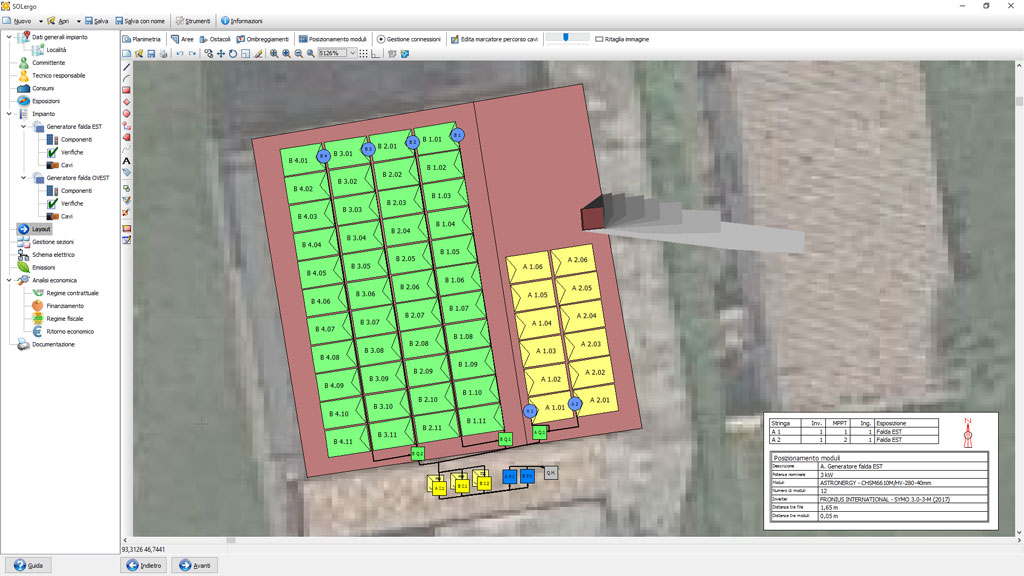The height and width of the screenshot is (576, 1024).
Task: Select the circle shape tool
Action: coord(127,114)
